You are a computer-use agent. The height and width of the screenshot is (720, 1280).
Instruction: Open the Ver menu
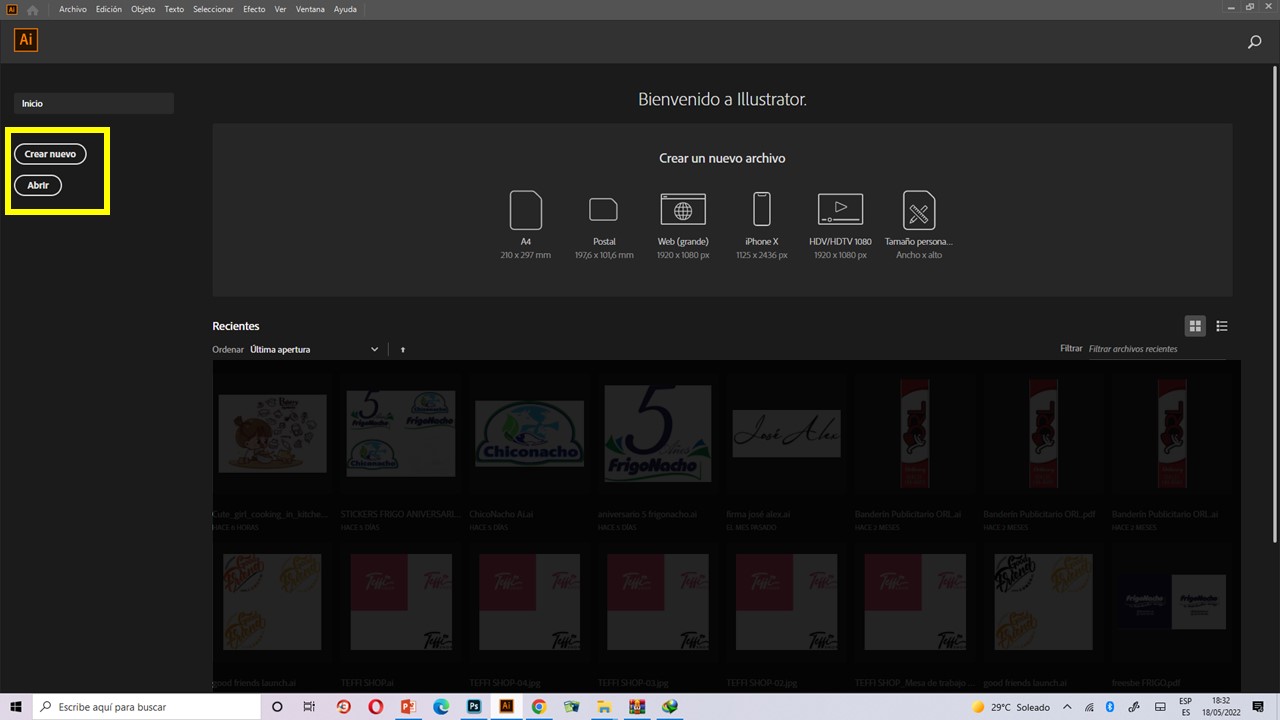tap(280, 9)
